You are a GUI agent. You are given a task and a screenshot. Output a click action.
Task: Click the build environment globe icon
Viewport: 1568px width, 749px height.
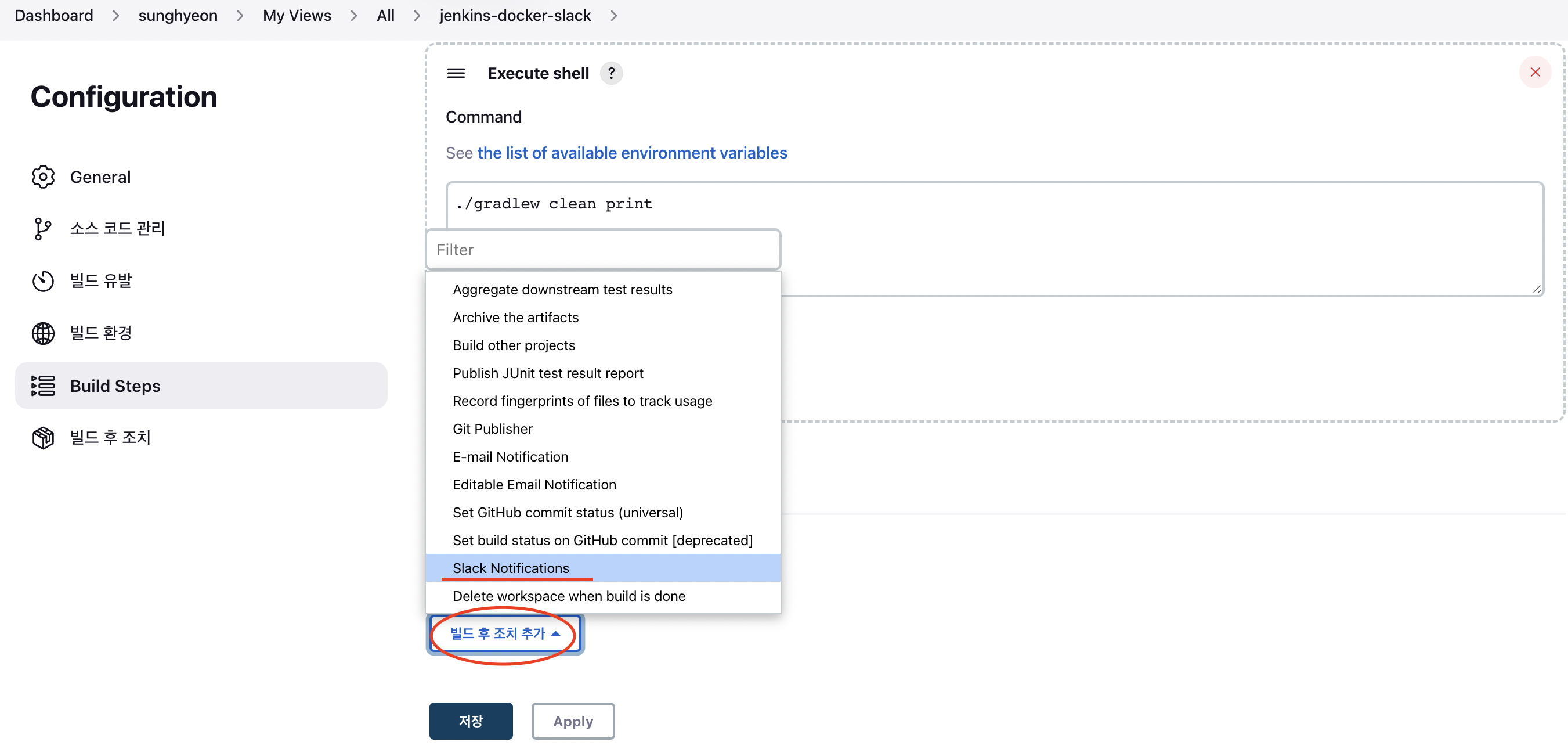coord(42,333)
